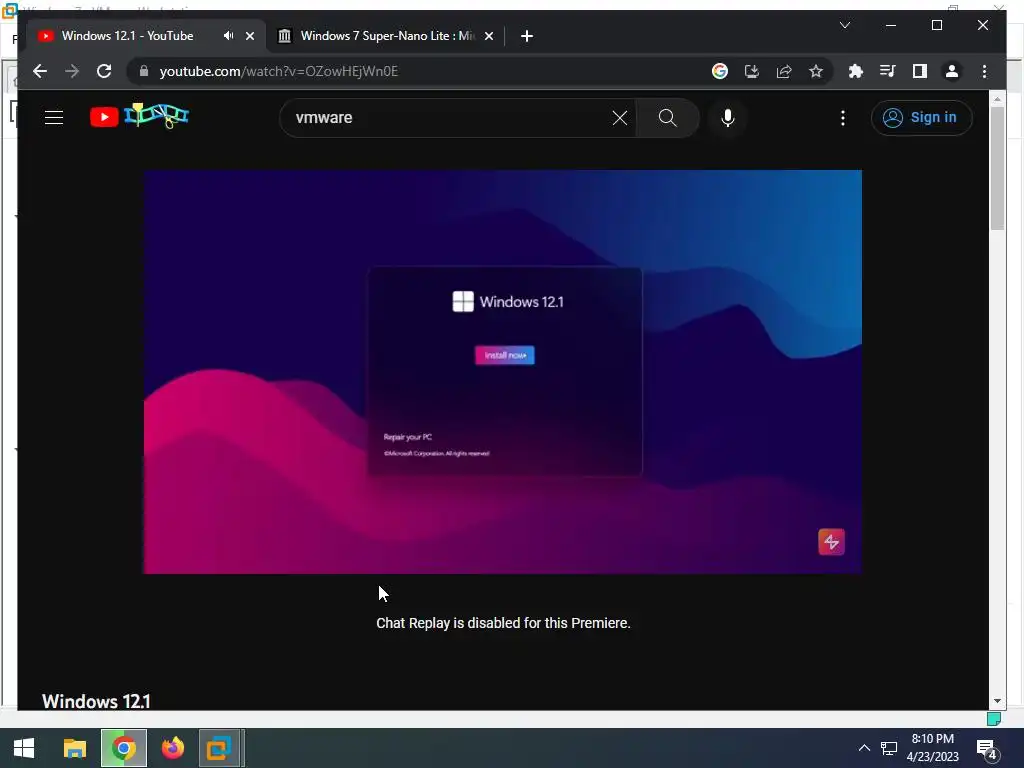1024x768 pixels.
Task: Open the Extensions puzzle icon
Action: [856, 71]
